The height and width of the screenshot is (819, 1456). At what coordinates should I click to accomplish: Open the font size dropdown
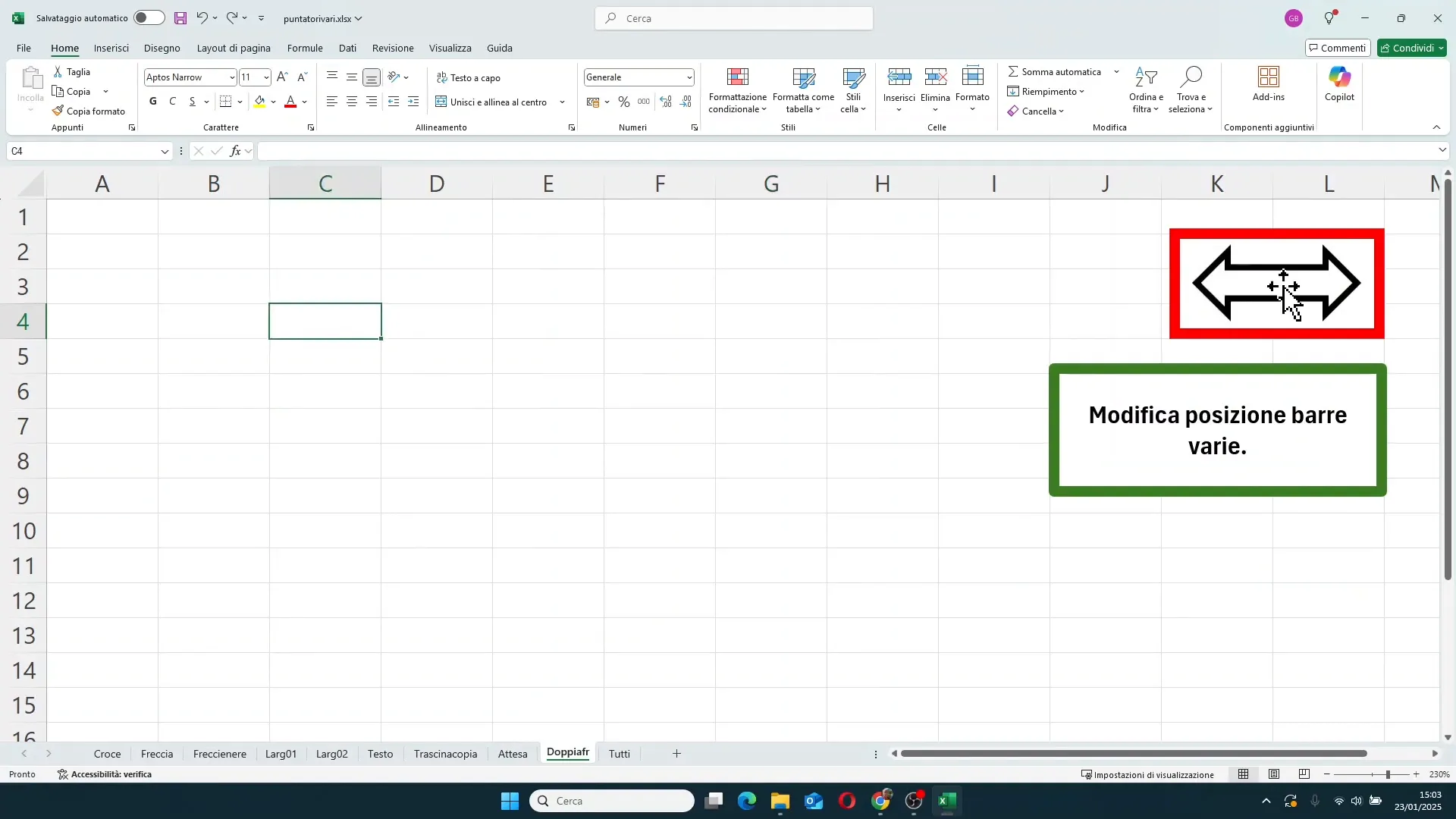(x=266, y=77)
